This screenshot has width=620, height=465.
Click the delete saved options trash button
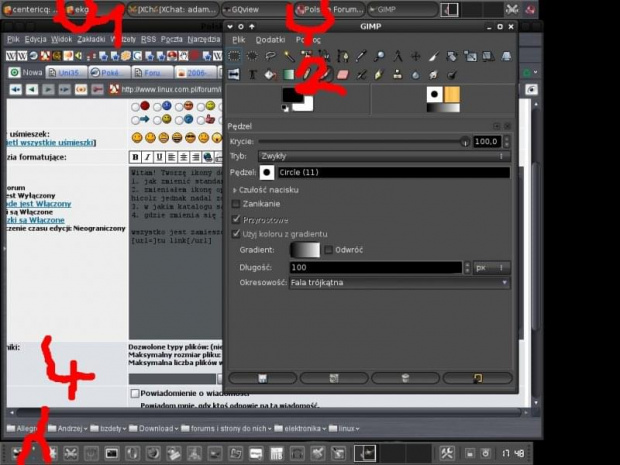click(405, 378)
